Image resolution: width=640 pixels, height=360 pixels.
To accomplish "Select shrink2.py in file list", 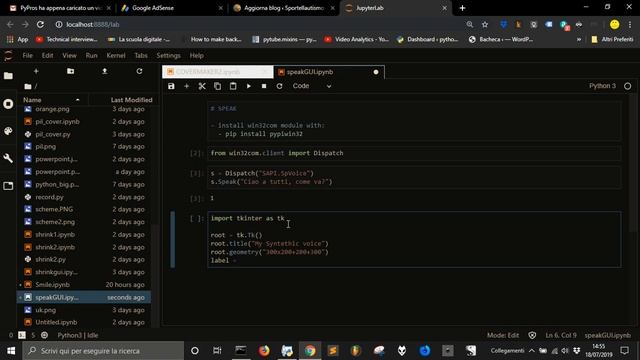I will click(x=84, y=259).
